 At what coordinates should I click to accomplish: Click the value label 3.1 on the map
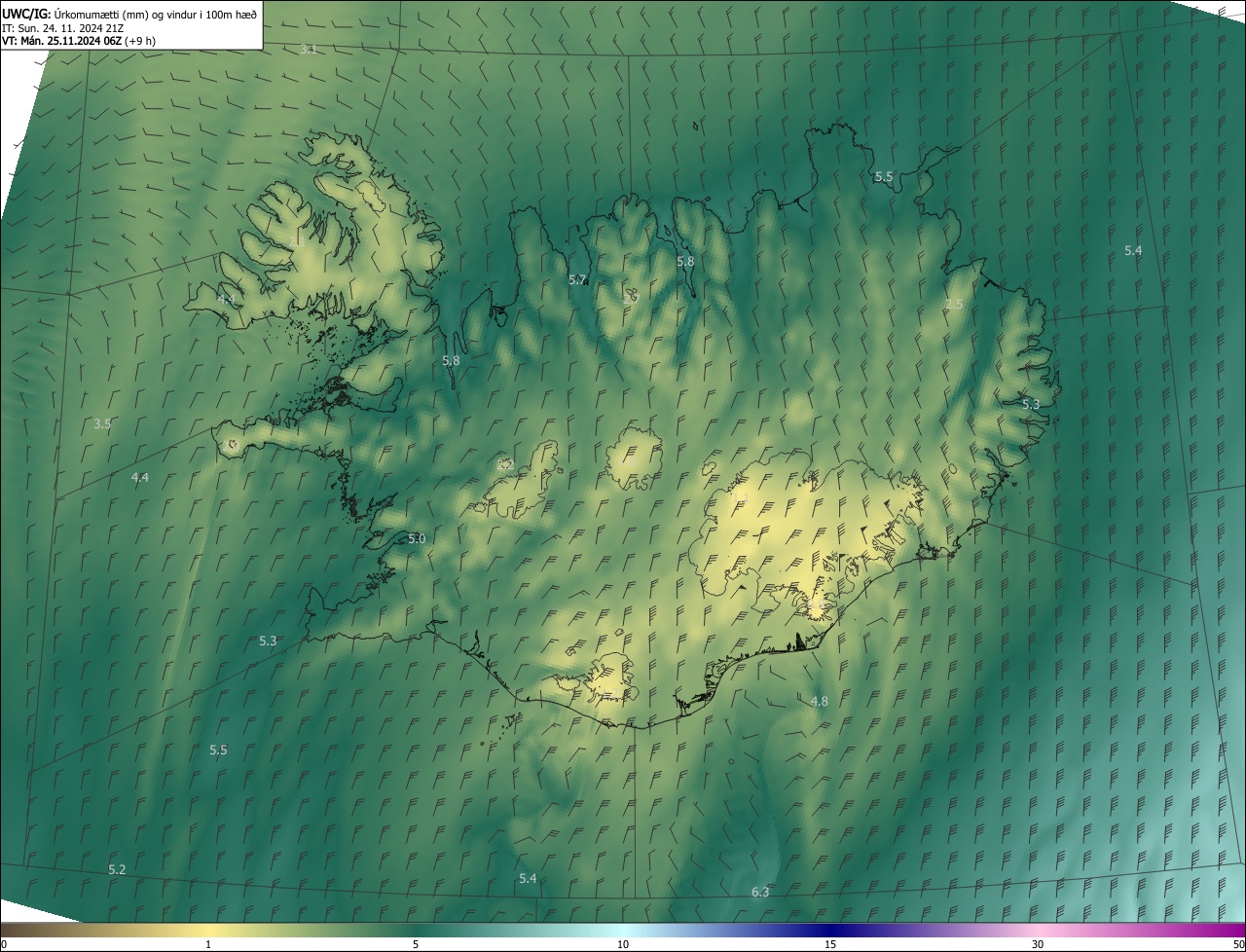[309, 49]
